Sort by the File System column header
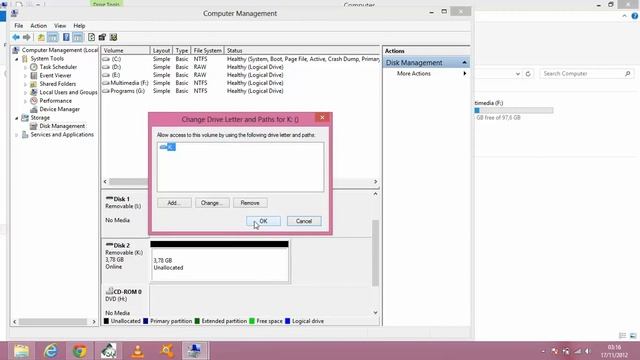The width and height of the screenshot is (640, 360). click(207, 51)
